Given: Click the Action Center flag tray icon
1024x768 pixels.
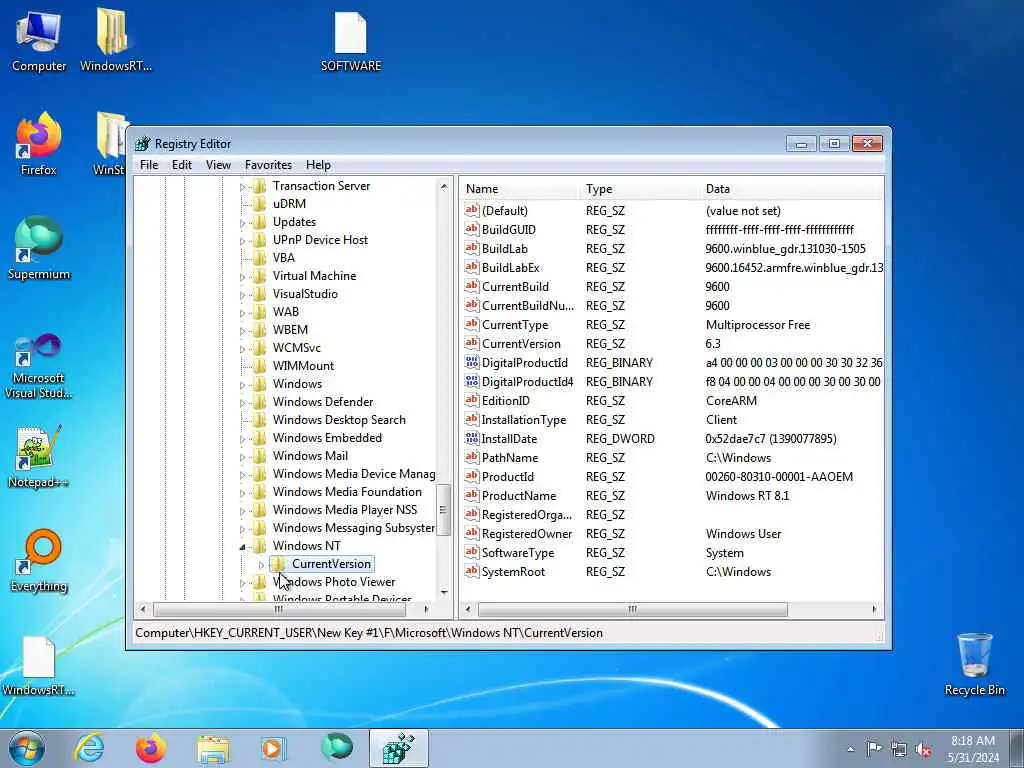Looking at the screenshot, I should coord(874,748).
